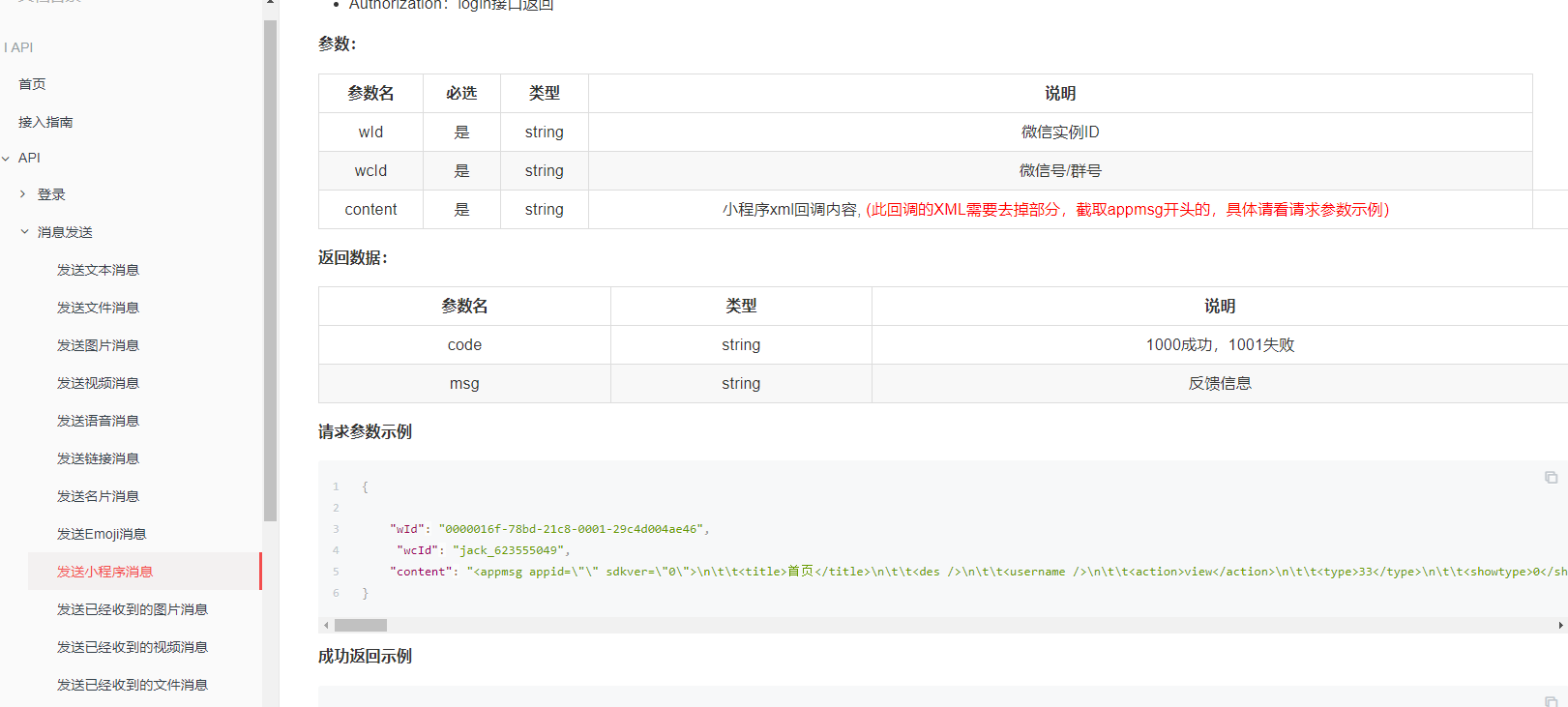Copy the request parameter example code
The width and height of the screenshot is (1568, 707).
1551,477
